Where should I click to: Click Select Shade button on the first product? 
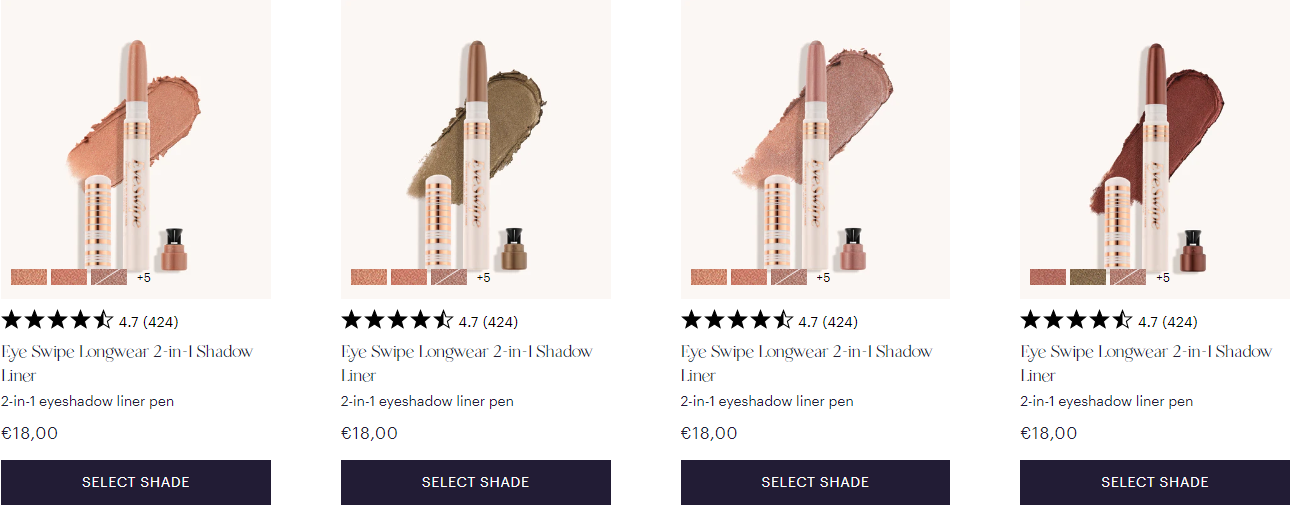coord(135,482)
